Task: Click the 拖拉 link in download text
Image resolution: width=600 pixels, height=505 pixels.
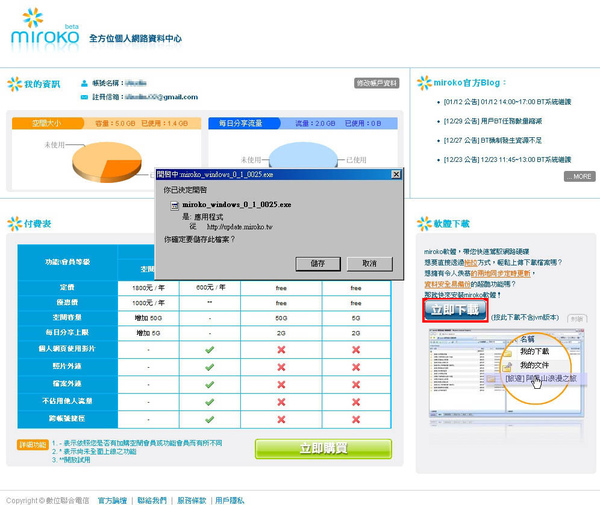Action: coord(471,262)
